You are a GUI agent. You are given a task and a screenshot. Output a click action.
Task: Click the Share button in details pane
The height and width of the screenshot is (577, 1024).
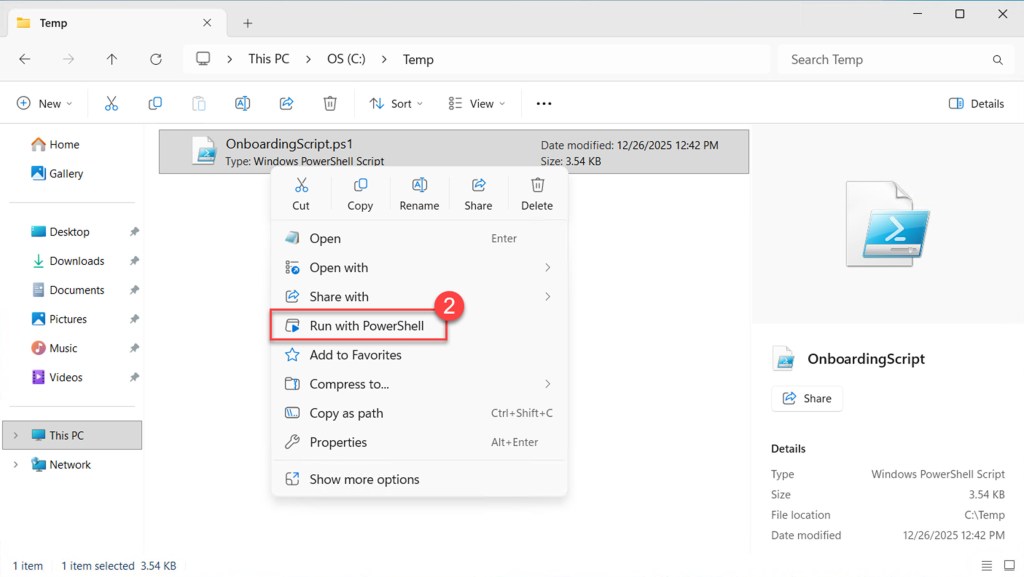(x=807, y=398)
